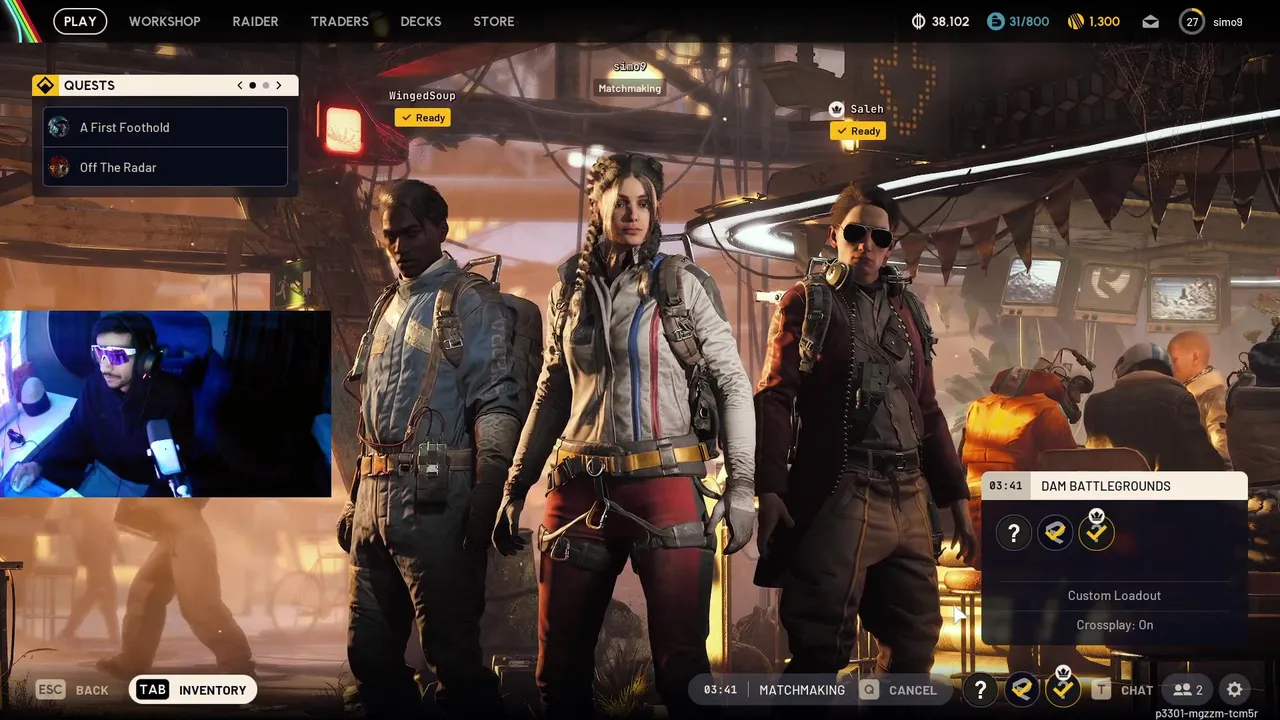
Task: Click the Saleh player name tag
Action: (867, 109)
